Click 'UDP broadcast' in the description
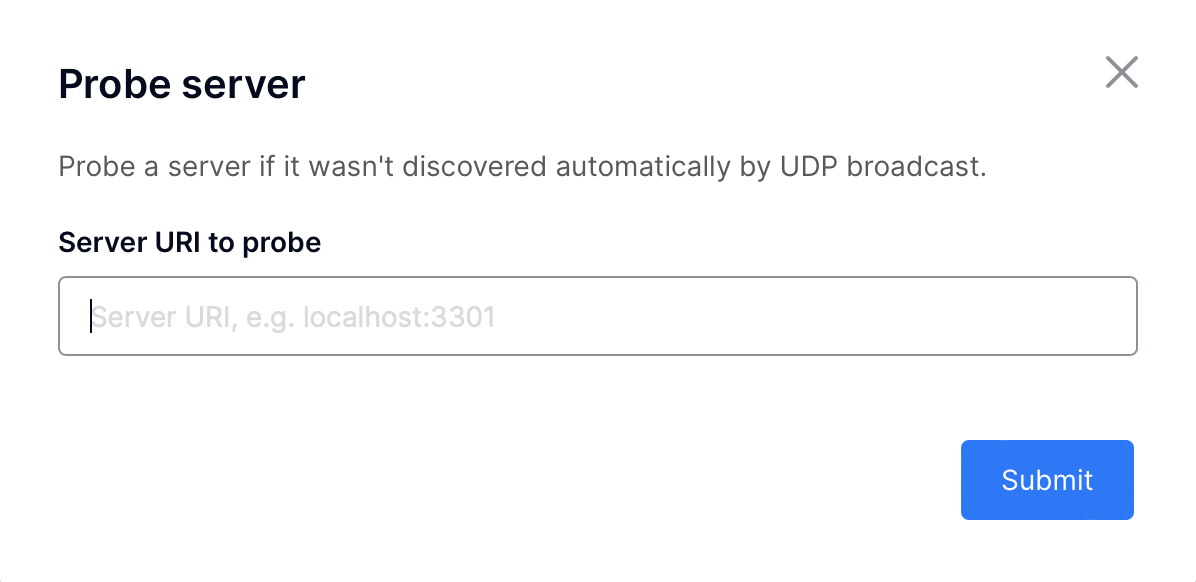1196x582 pixels. click(x=883, y=167)
